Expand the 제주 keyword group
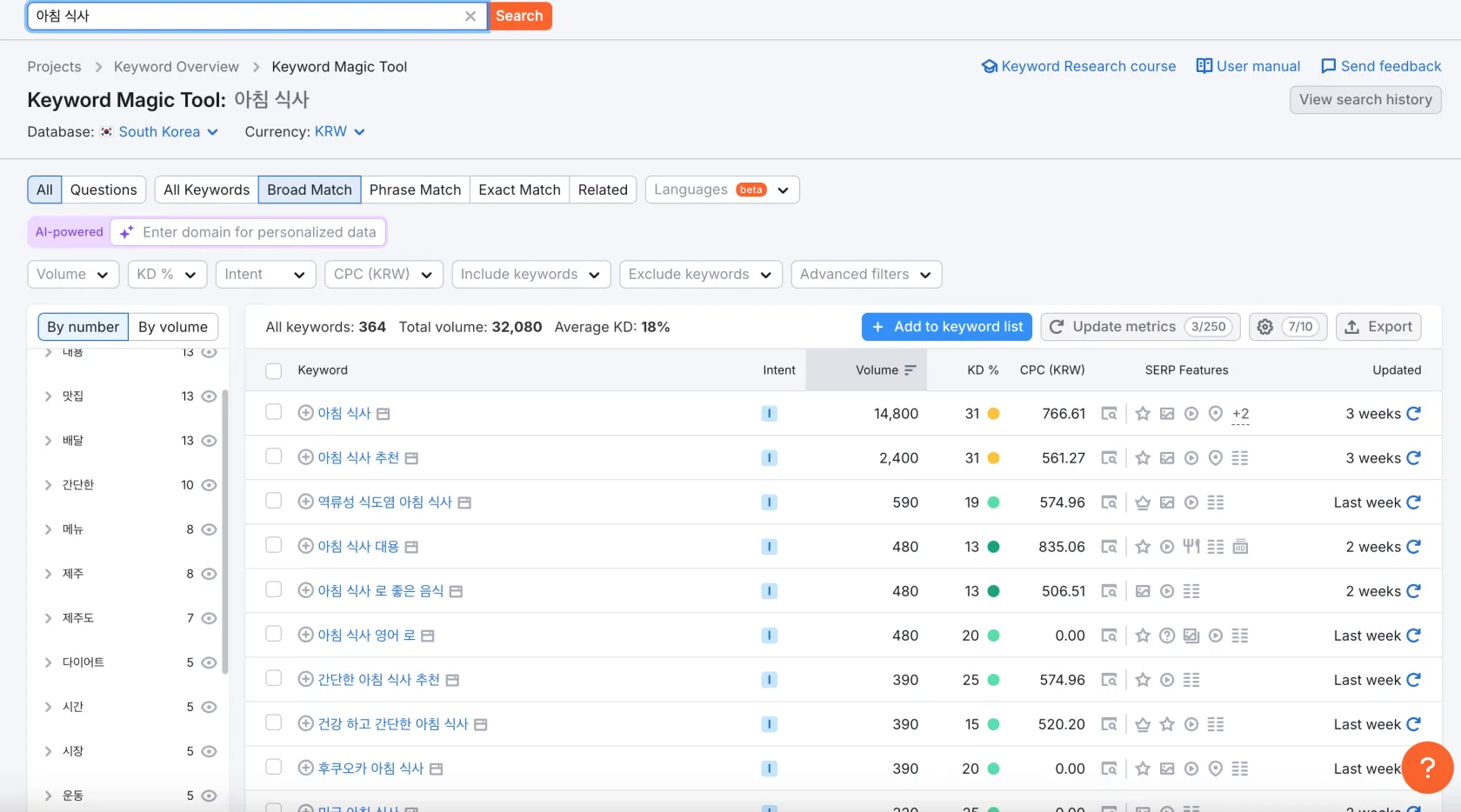1461x812 pixels. (50, 573)
